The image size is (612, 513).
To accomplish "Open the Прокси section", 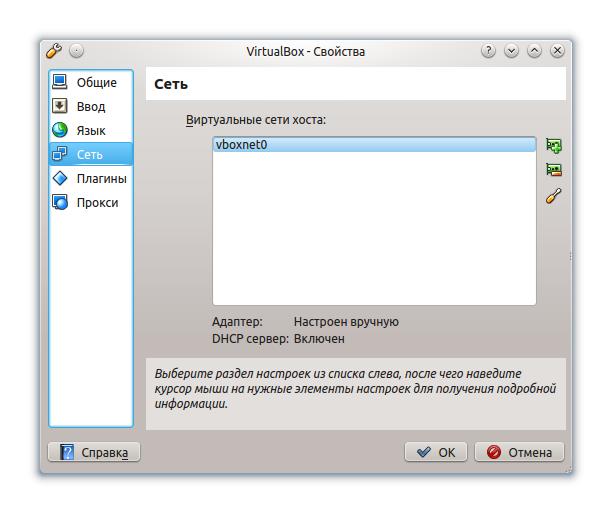I will (x=91, y=203).
